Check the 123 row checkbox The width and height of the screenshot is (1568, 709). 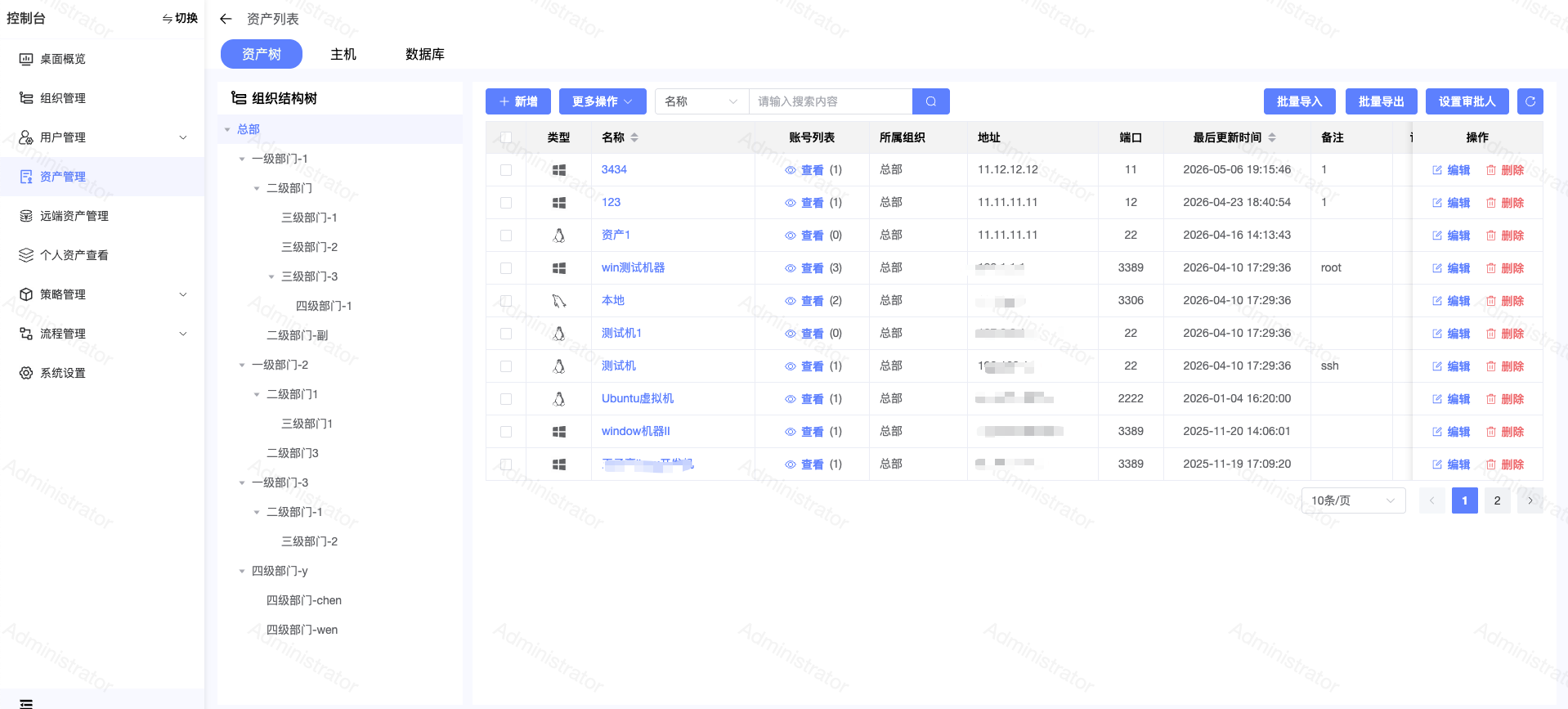506,203
